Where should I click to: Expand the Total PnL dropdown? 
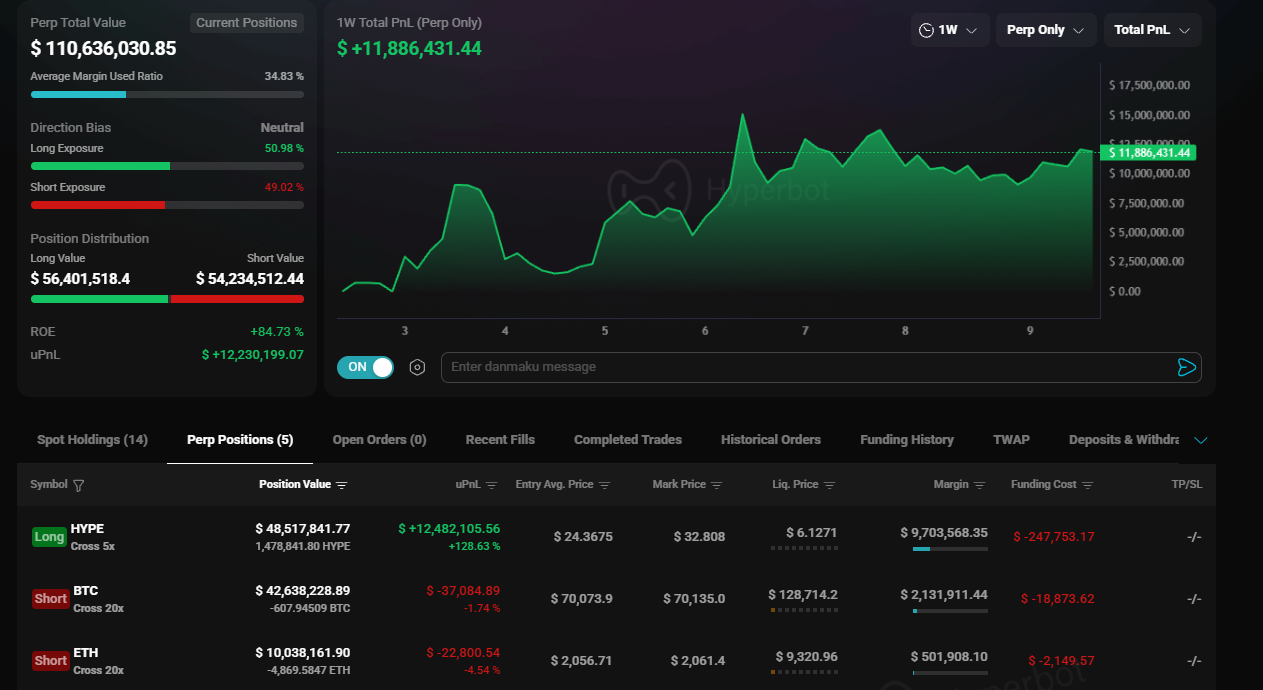(1152, 30)
